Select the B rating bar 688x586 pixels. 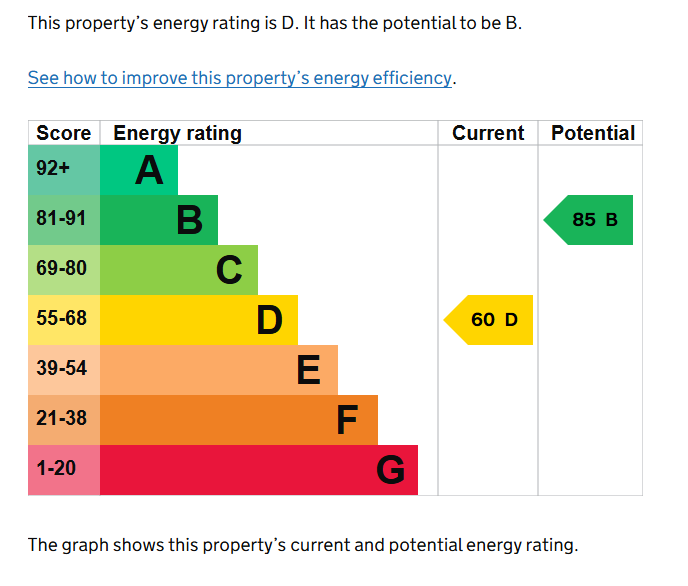pyautogui.click(x=159, y=220)
